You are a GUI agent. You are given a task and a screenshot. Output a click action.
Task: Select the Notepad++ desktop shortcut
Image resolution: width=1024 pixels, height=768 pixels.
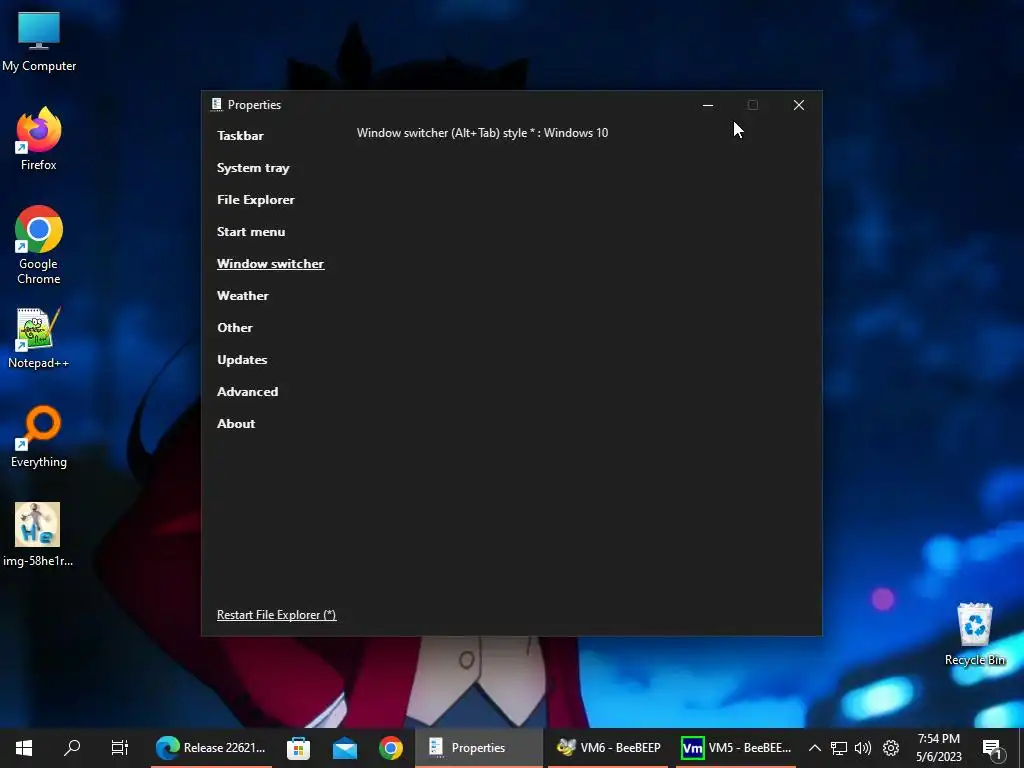coord(39,338)
